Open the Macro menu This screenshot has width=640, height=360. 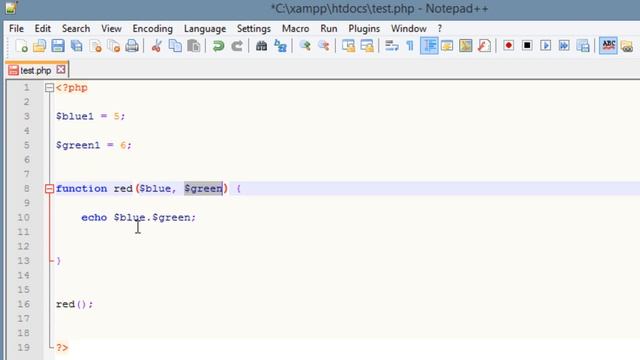(295, 29)
